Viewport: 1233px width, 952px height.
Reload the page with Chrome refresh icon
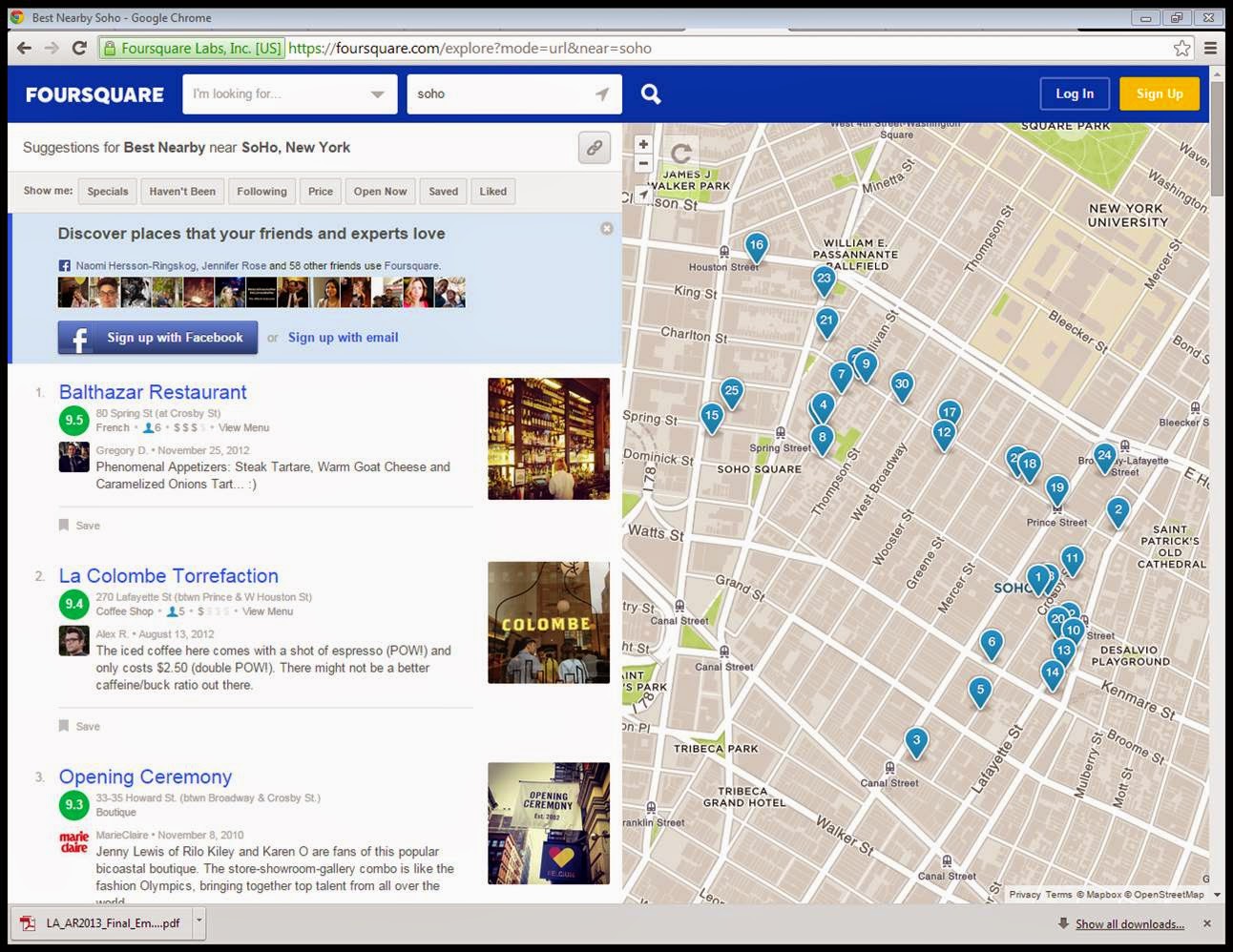click(x=79, y=48)
